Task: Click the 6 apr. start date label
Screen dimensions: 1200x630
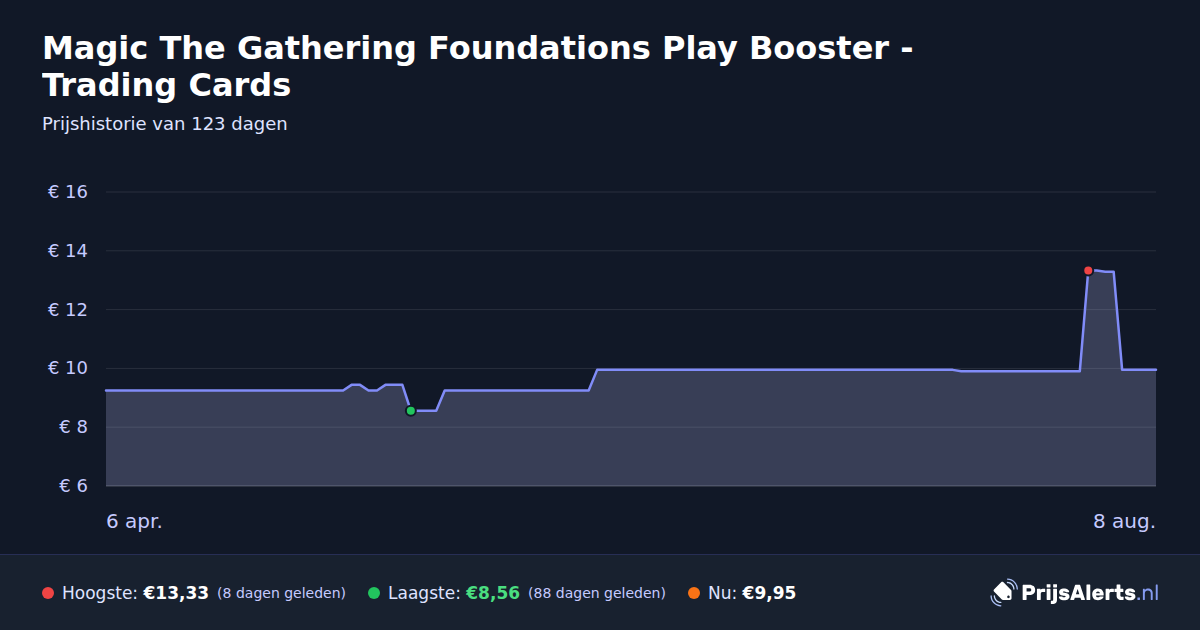Action: pyautogui.click(x=134, y=521)
